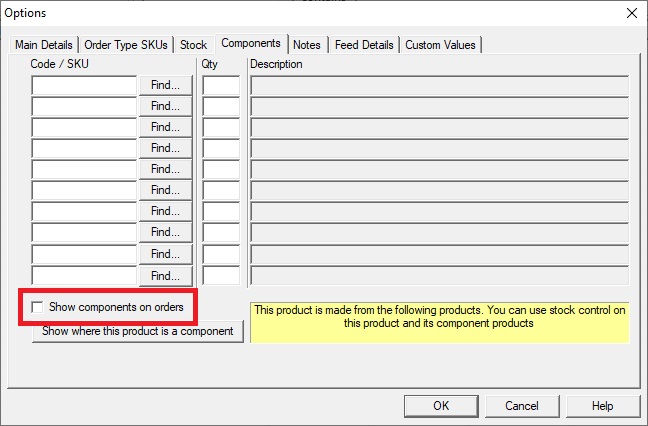Click the Cancel button
The image size is (648, 426).
click(522, 406)
